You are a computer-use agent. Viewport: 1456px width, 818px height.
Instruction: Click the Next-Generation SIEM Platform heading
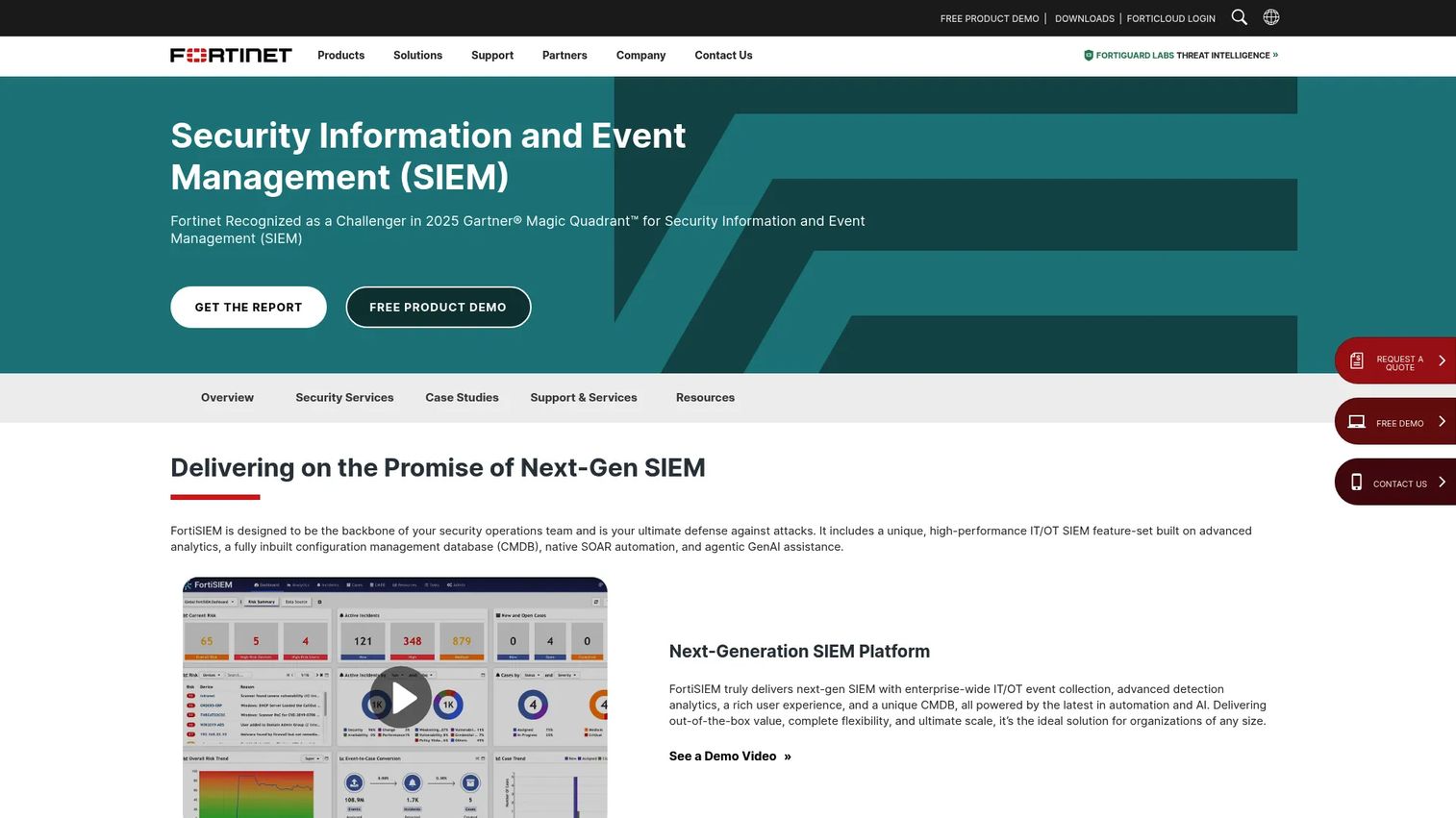(799, 651)
